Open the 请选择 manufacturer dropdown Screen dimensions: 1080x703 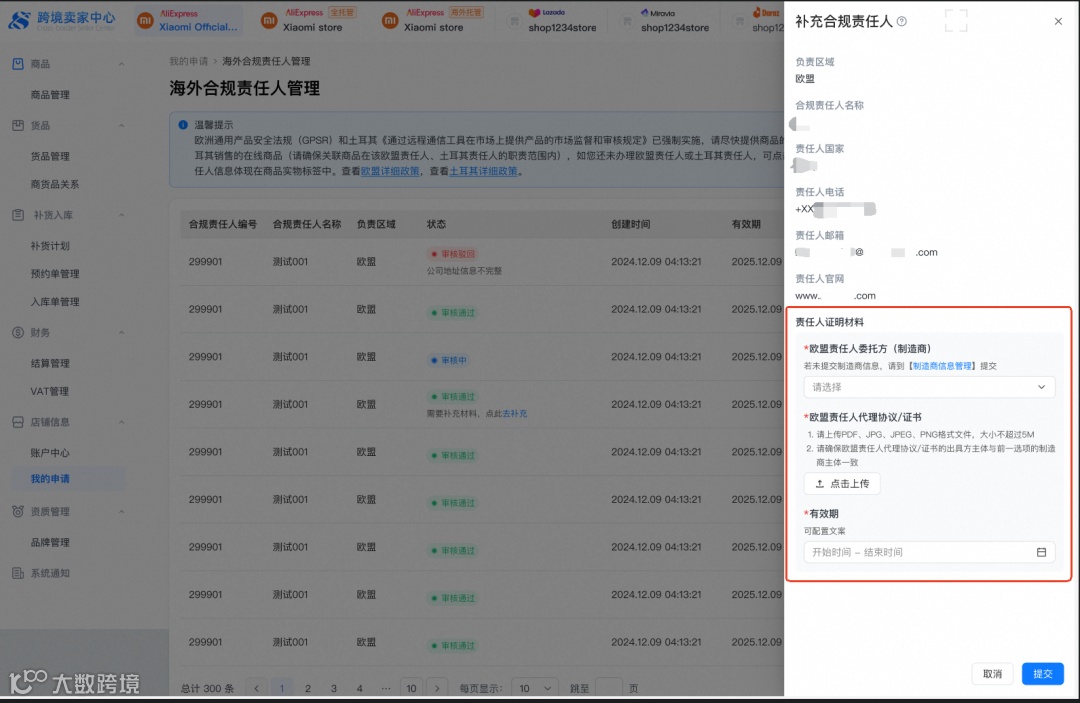click(928, 387)
